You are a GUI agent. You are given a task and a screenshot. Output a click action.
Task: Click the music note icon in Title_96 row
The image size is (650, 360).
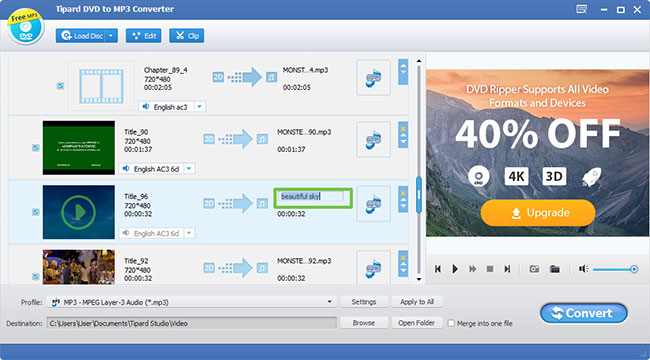pyautogui.click(x=262, y=203)
